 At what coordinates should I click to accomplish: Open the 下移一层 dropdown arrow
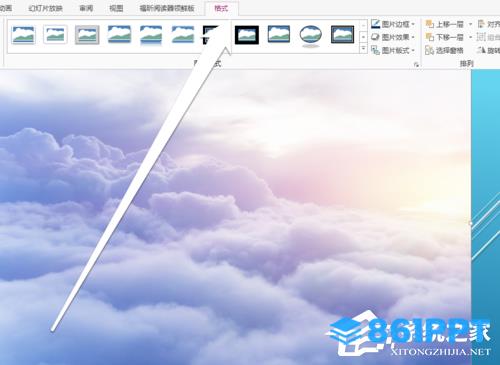coord(470,37)
